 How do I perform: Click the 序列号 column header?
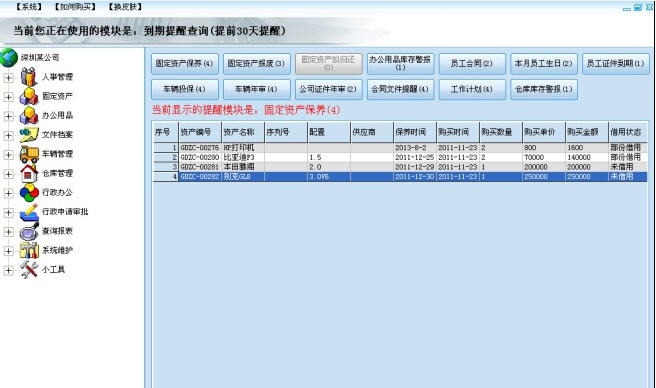(x=286, y=132)
